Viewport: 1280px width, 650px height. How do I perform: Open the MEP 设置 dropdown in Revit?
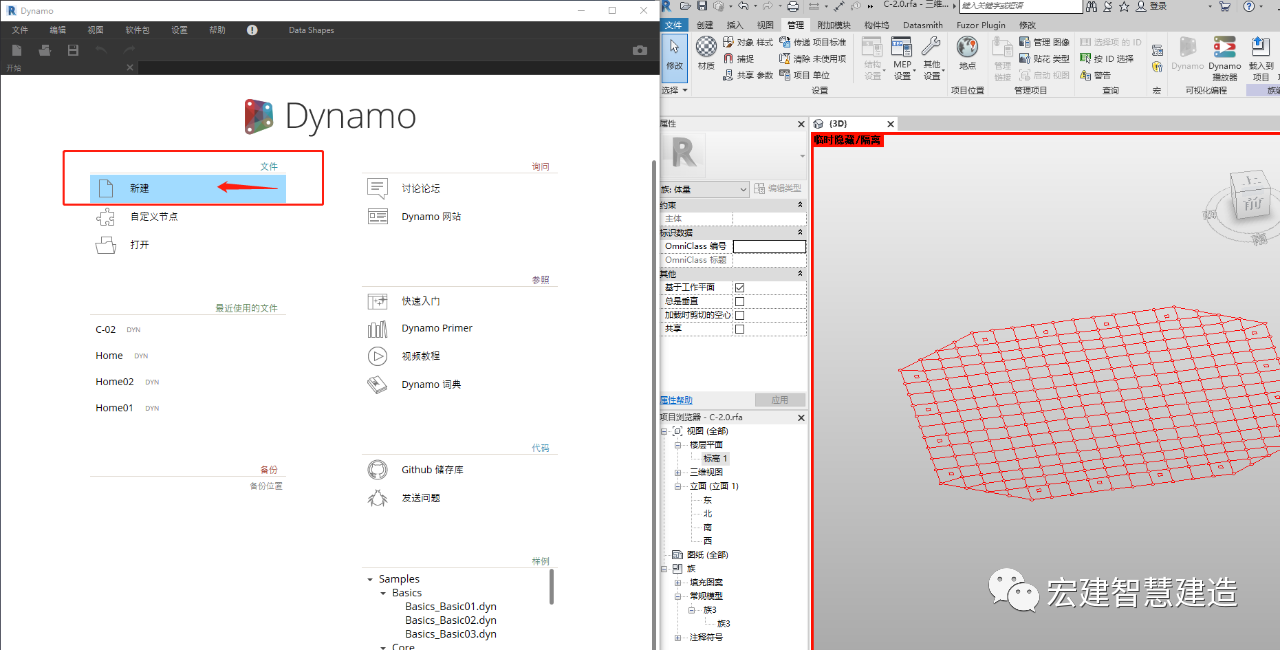click(903, 59)
